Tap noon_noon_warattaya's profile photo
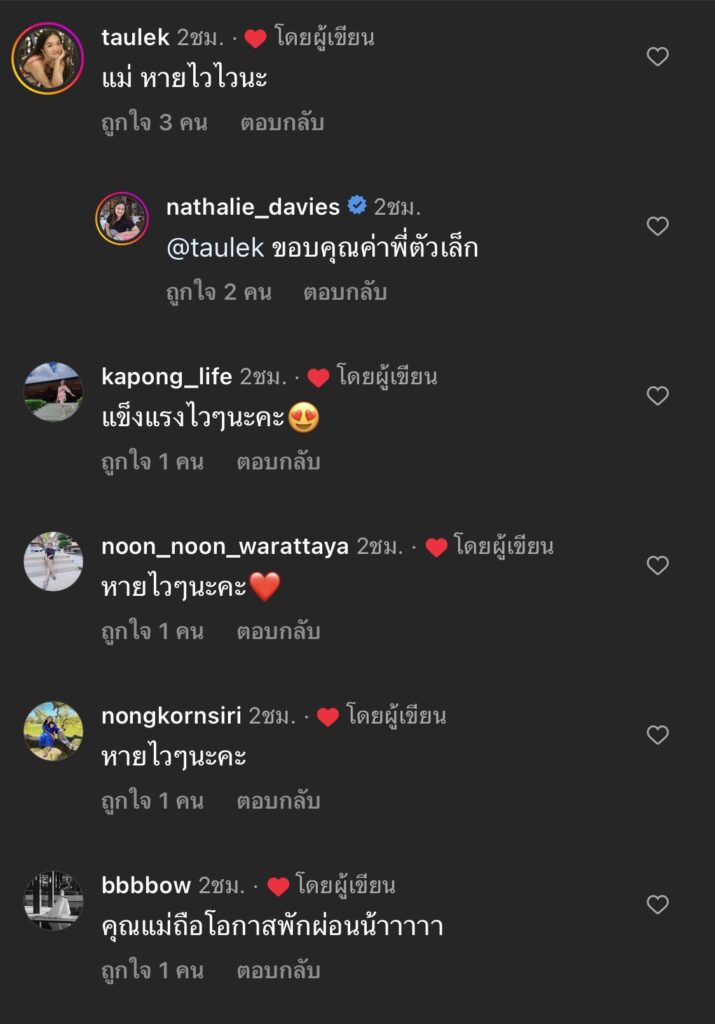This screenshot has height=1024, width=715. [x=53, y=561]
